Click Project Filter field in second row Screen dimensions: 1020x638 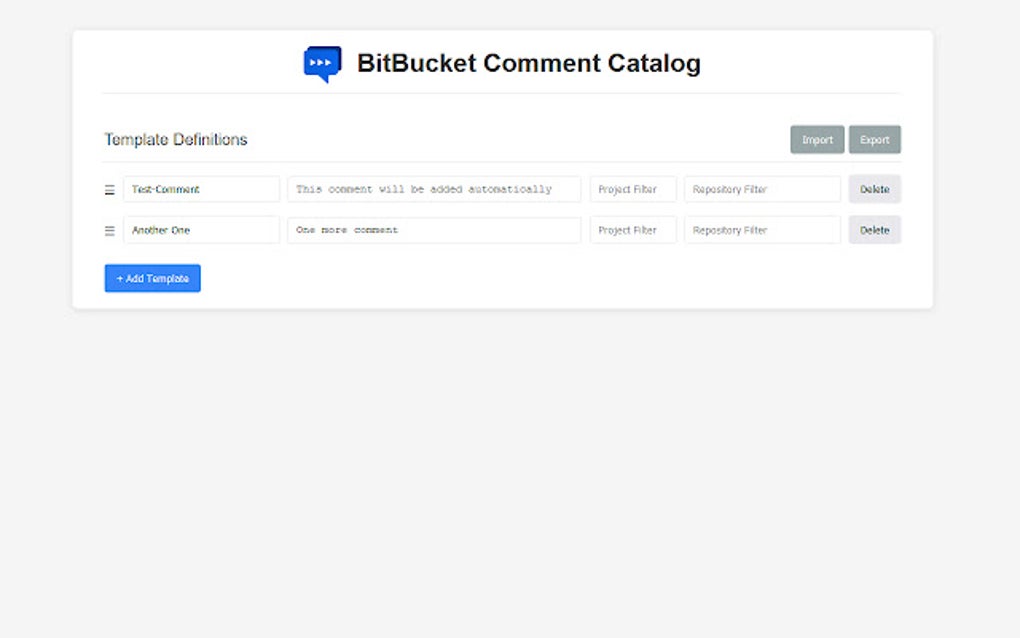point(632,230)
